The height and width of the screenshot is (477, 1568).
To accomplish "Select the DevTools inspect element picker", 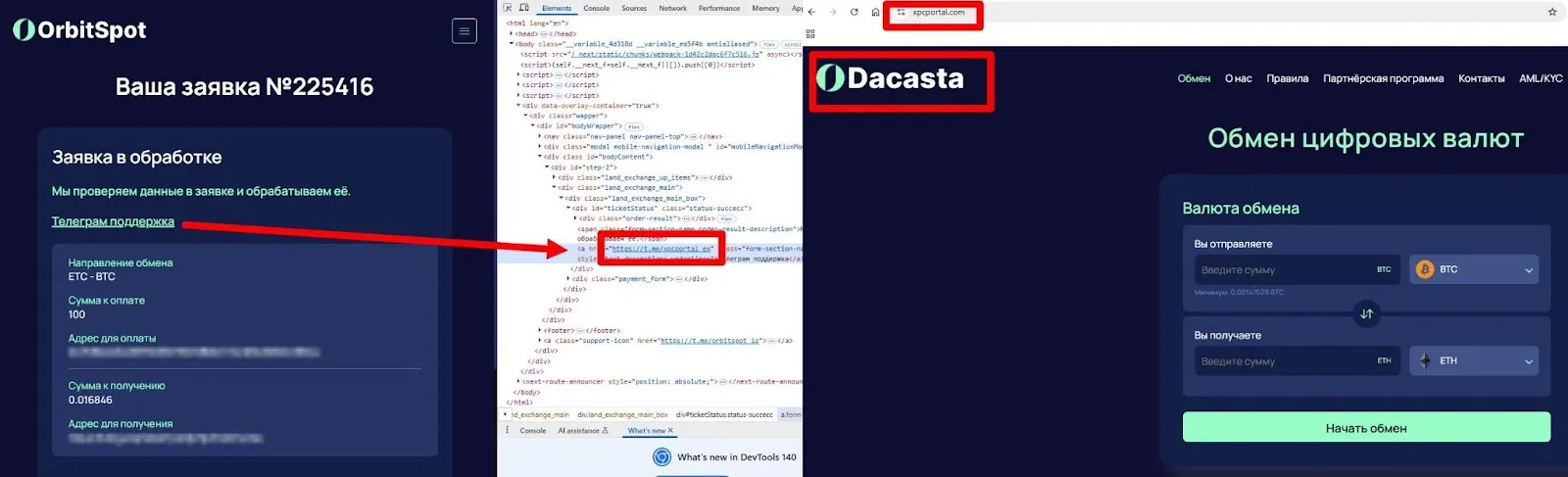I will pos(508,8).
